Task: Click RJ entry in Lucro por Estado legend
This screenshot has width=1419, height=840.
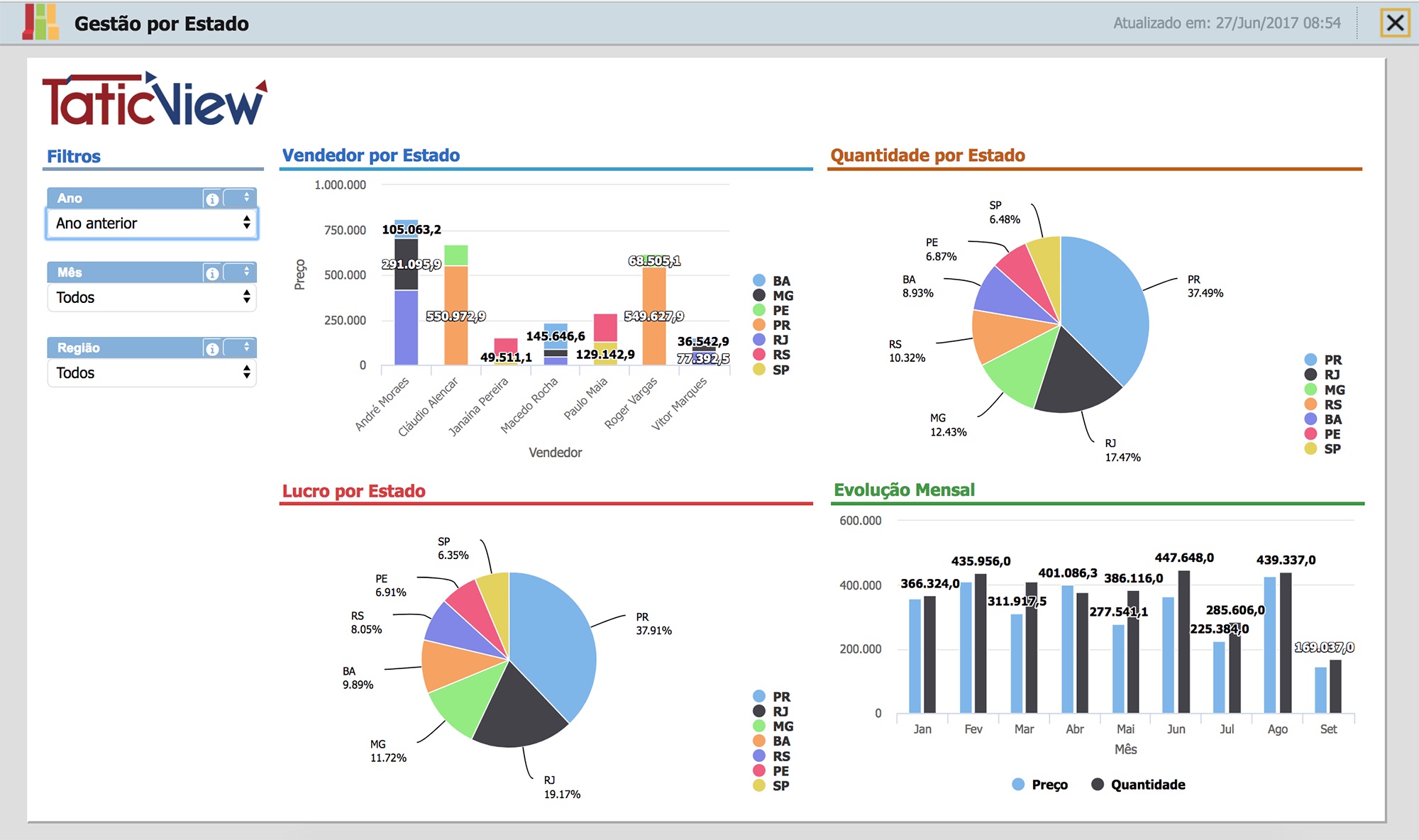Action: coord(771,712)
